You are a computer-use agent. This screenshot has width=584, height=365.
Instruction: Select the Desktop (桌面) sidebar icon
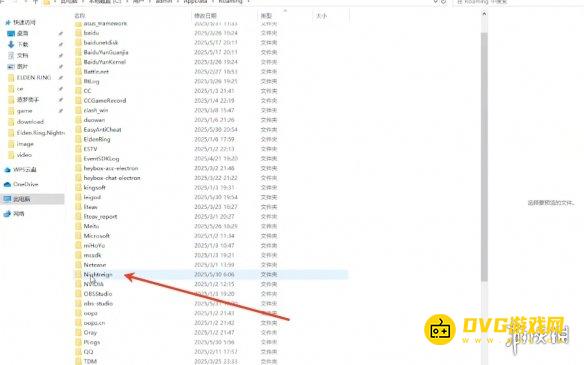point(11,34)
